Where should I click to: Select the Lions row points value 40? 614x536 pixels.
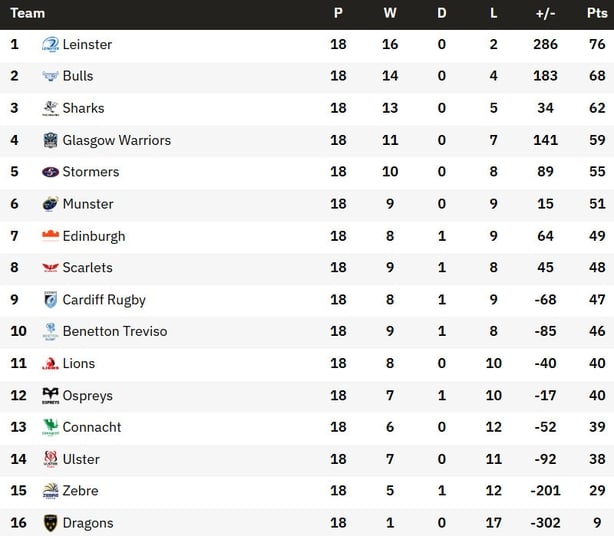[x=597, y=363]
